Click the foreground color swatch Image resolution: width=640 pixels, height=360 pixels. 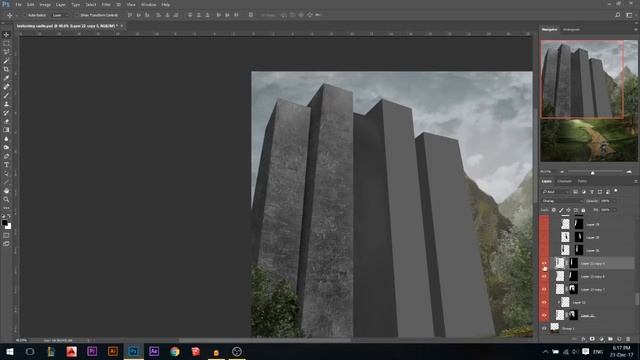click(4, 223)
